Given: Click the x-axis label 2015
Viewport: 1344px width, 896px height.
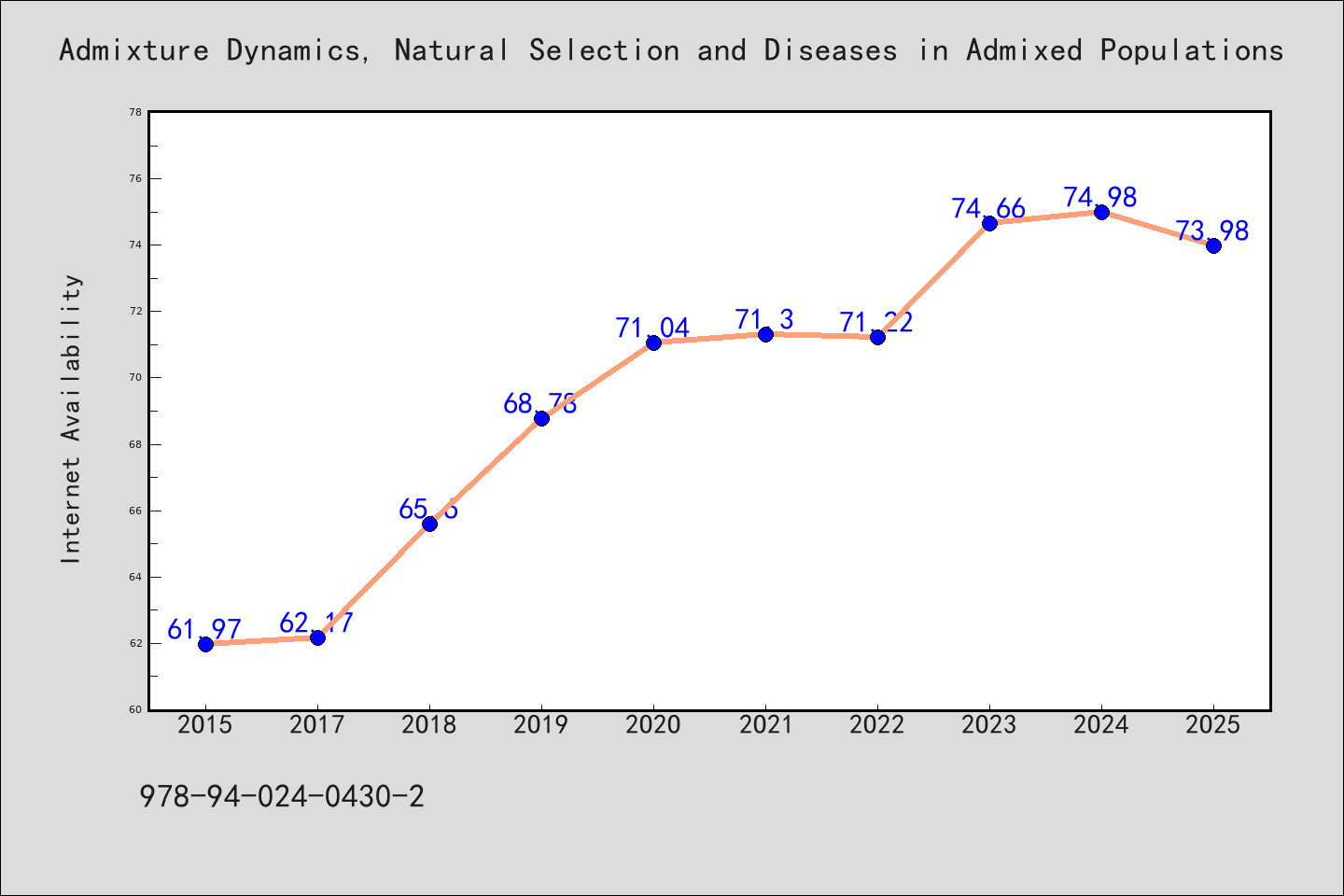Looking at the screenshot, I should (205, 725).
